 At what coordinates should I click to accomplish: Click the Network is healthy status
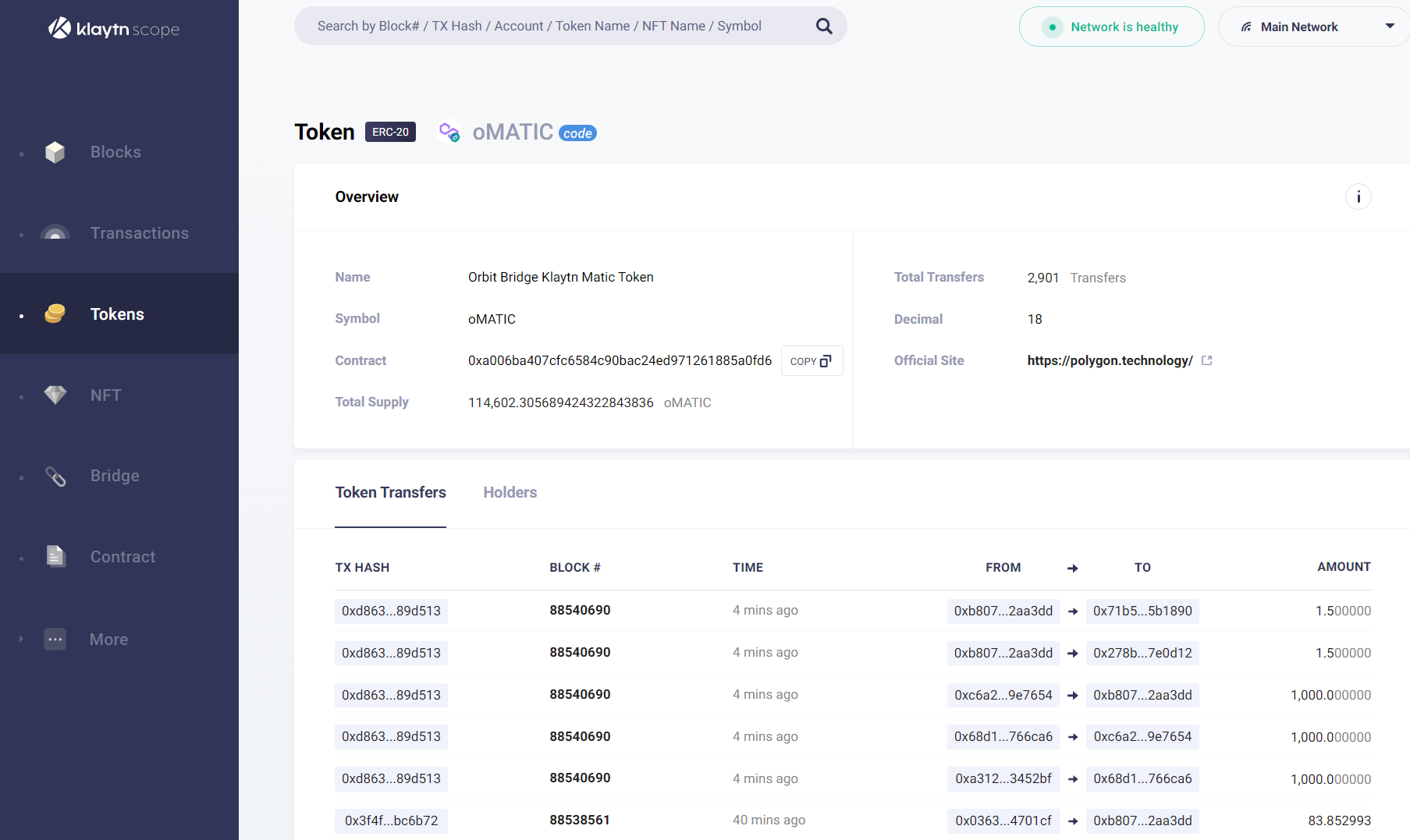click(1112, 27)
